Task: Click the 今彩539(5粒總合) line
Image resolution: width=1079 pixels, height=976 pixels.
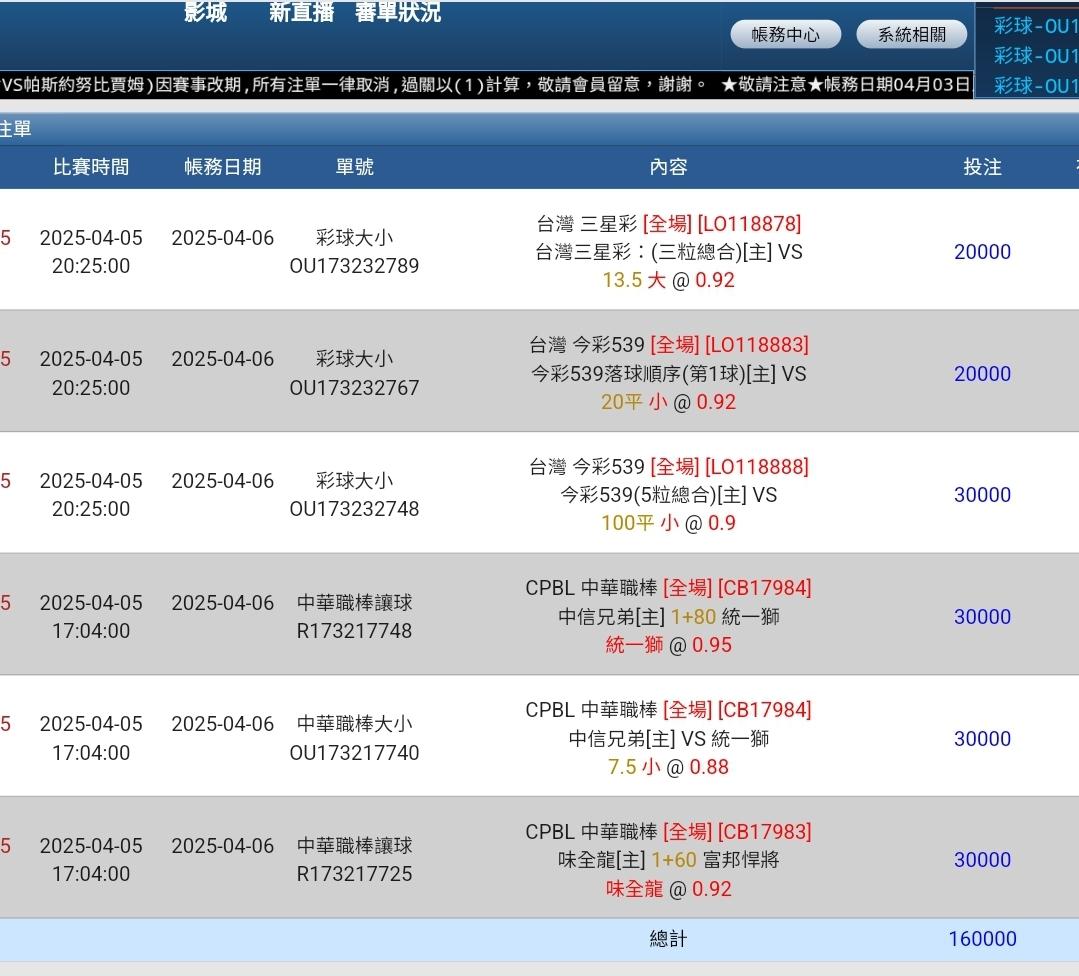Action: click(668, 495)
